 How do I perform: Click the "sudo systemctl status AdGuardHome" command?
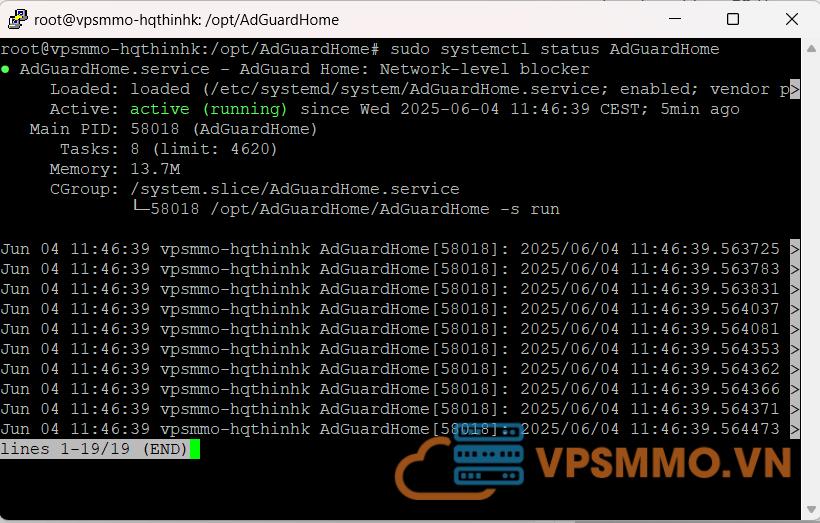pyautogui.click(x=554, y=49)
